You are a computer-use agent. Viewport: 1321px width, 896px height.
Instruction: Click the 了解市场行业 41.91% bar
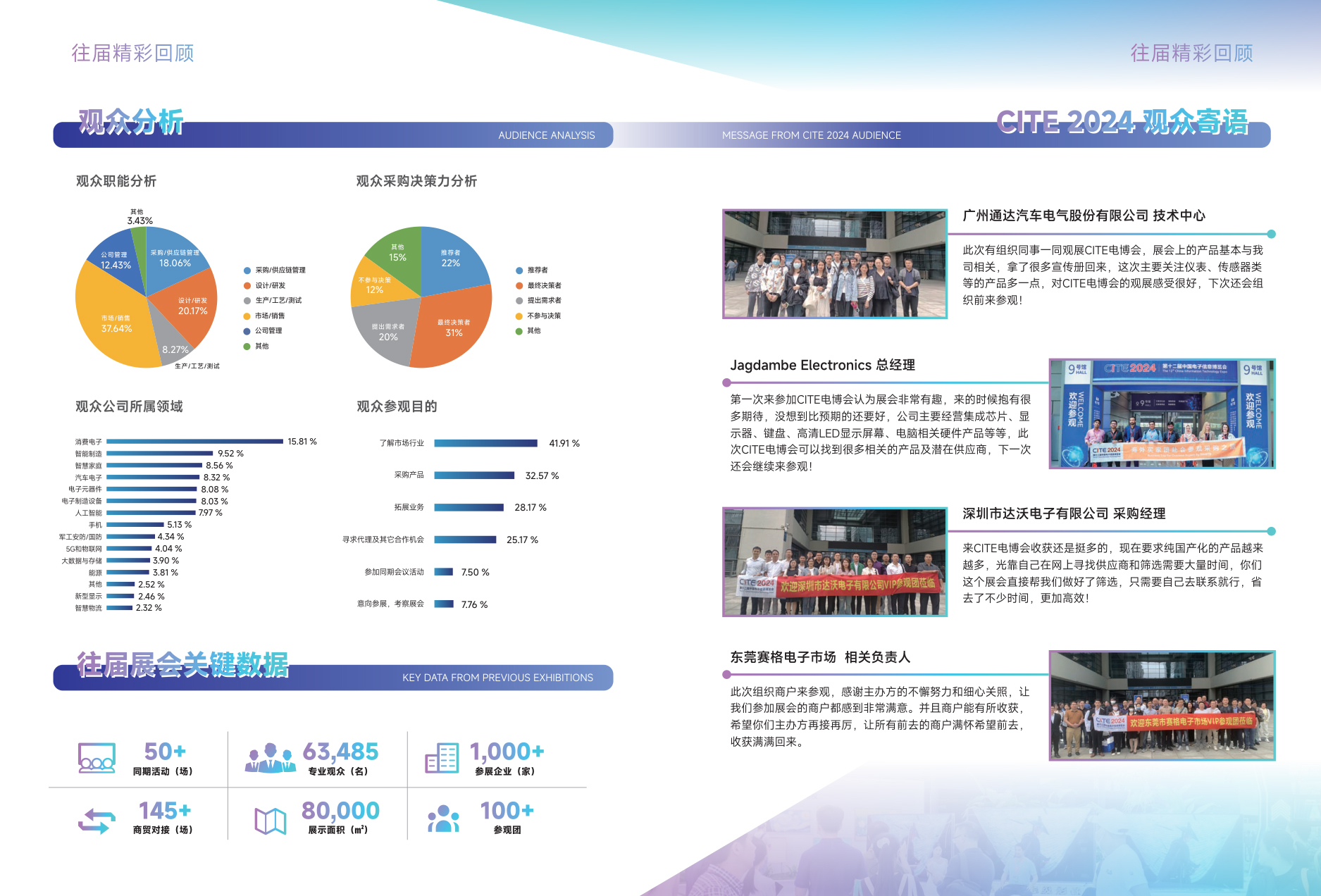485,443
